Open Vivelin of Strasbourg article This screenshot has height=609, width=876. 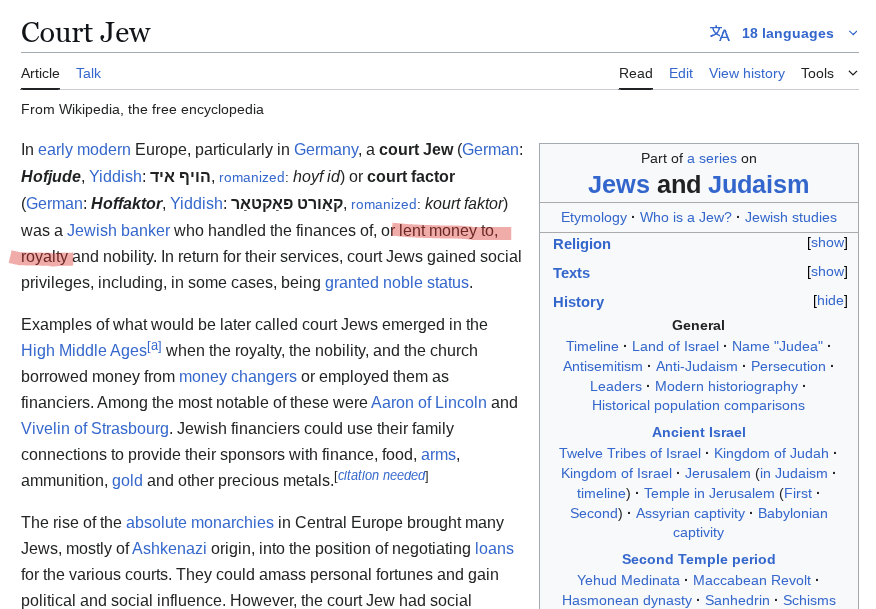(94, 429)
